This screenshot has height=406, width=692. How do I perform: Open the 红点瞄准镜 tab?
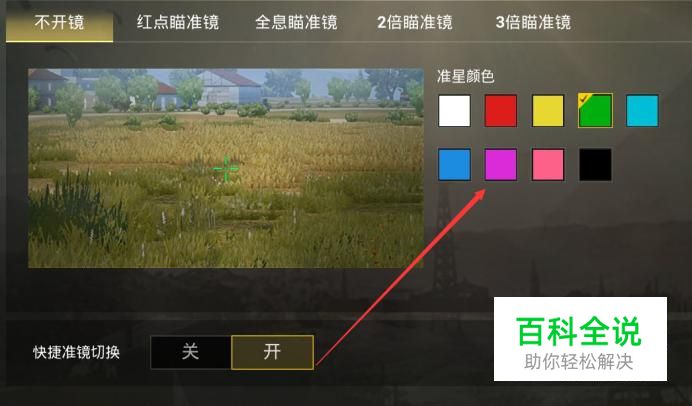(178, 22)
